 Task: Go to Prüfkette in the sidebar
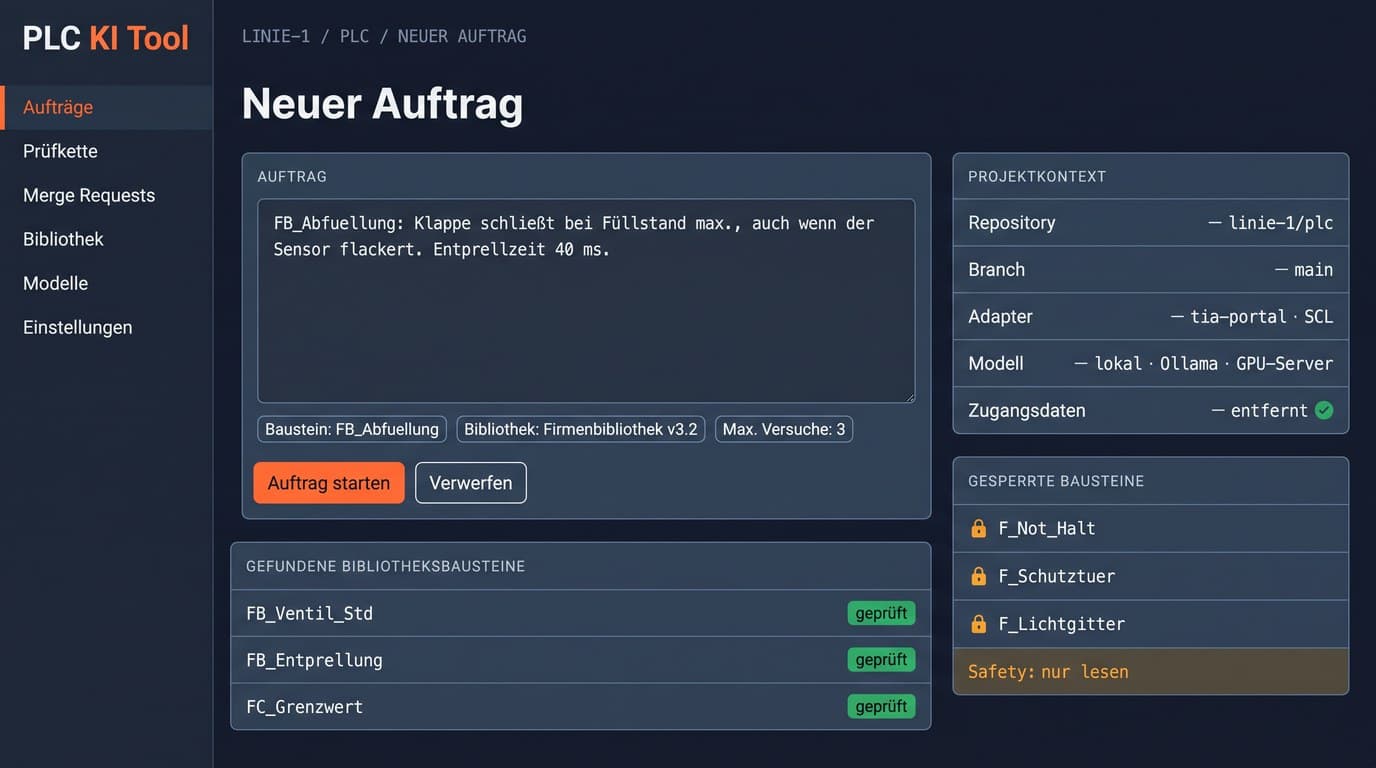106,151
